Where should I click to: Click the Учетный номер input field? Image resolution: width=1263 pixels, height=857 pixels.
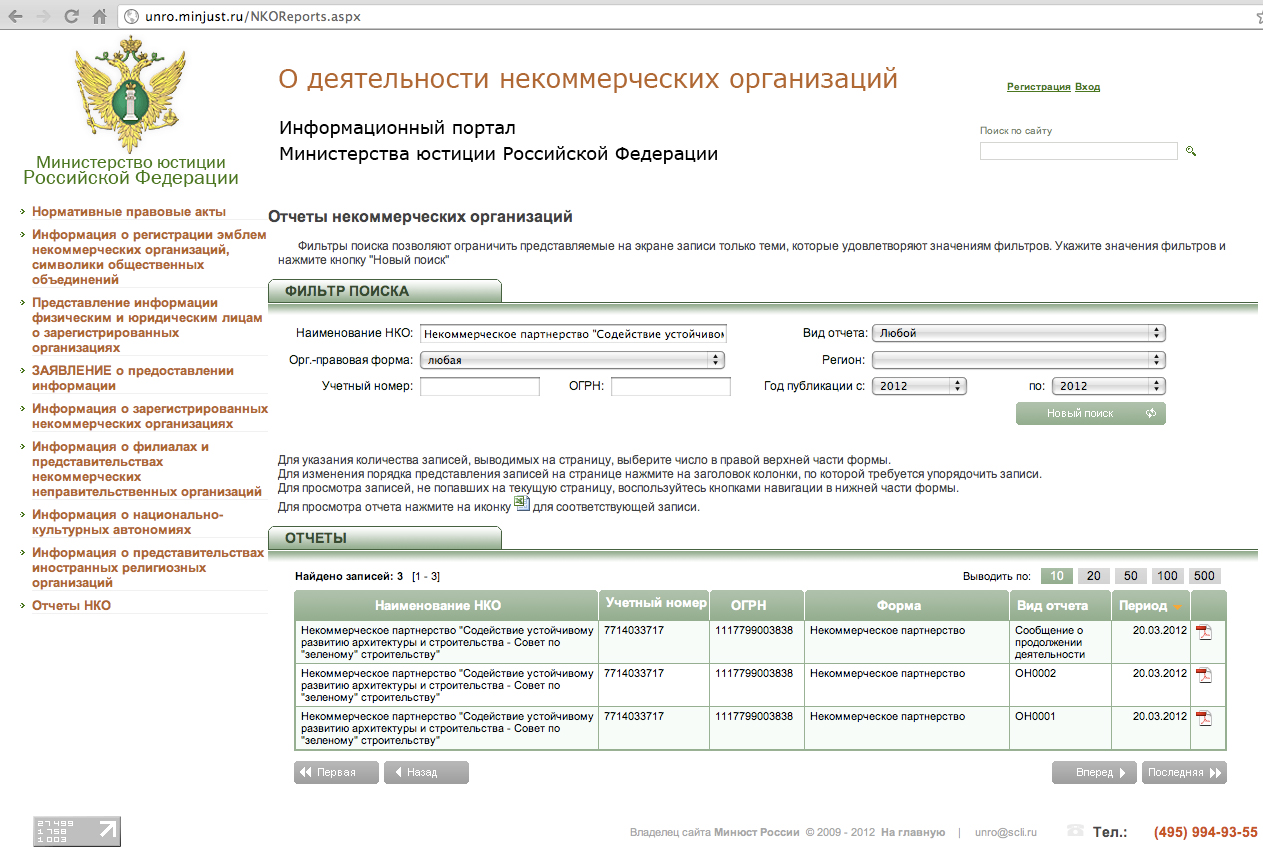pos(480,386)
